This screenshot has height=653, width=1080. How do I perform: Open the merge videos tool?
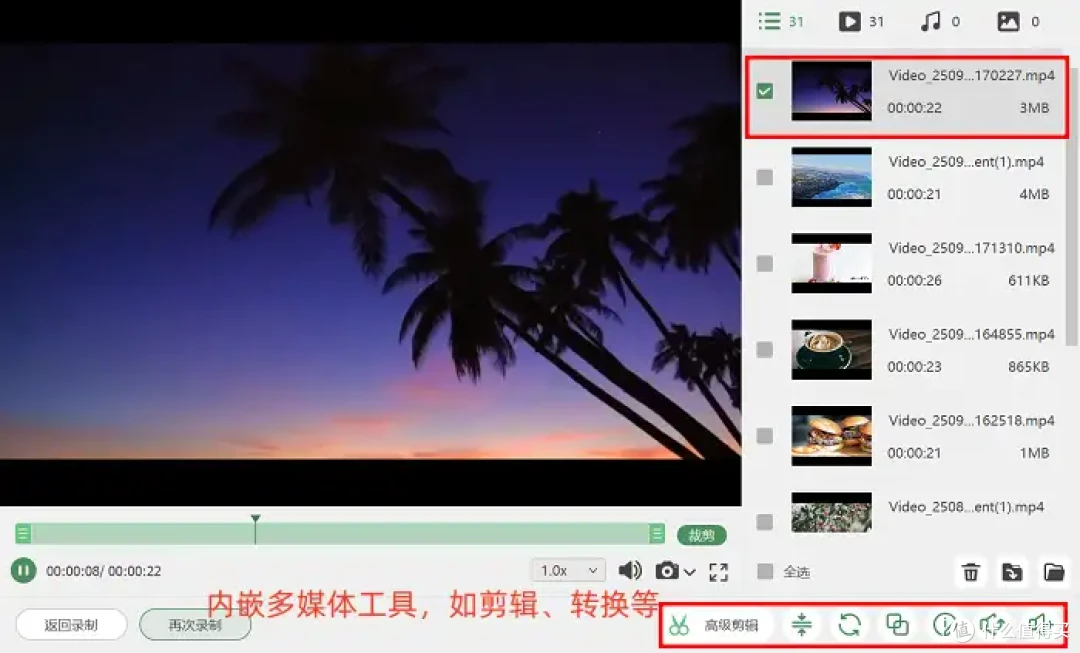click(897, 625)
